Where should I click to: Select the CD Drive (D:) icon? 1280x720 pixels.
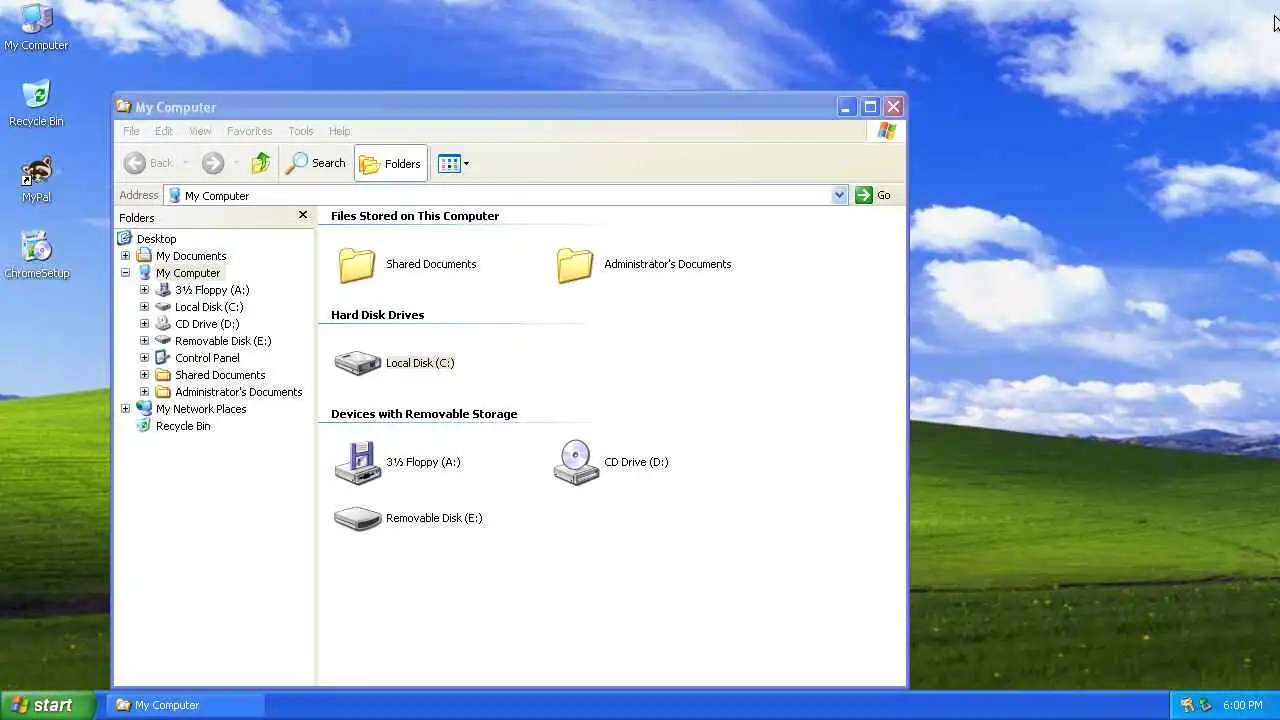576,462
